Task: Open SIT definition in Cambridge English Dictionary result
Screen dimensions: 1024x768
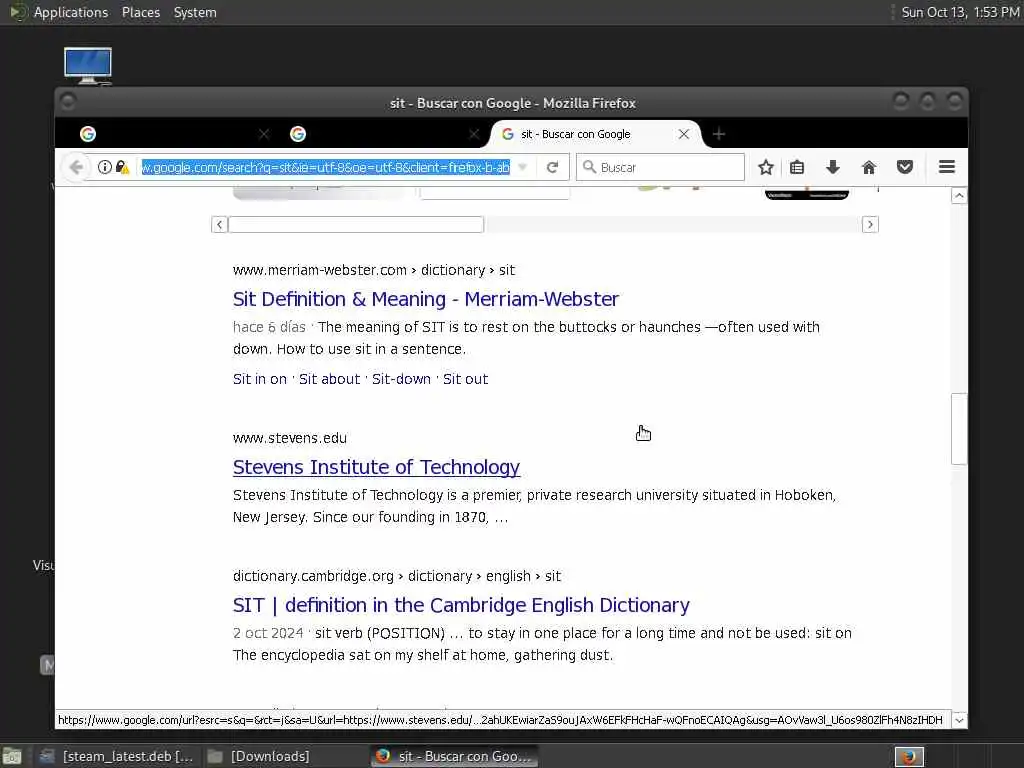Action: pyautogui.click(x=461, y=605)
